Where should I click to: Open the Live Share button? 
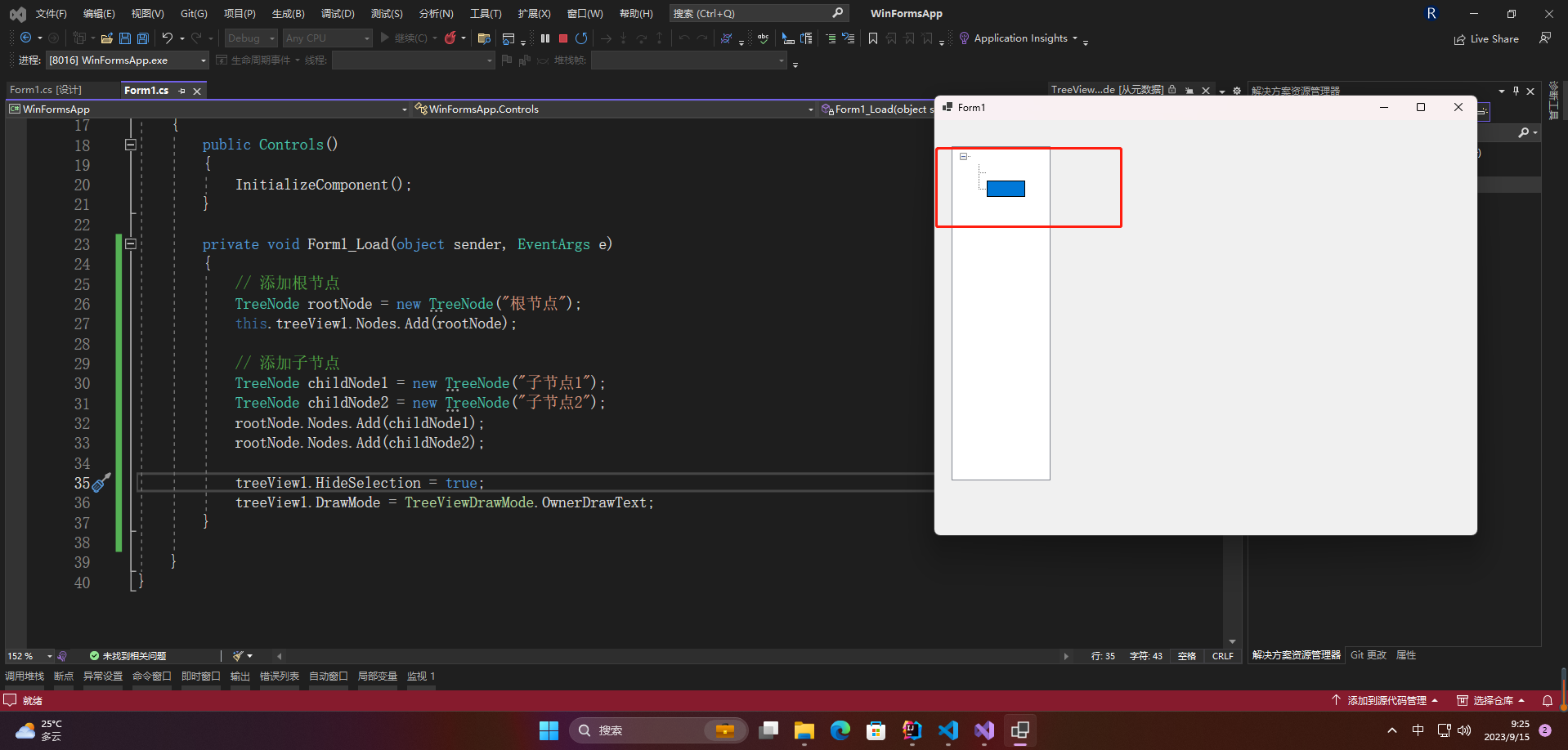tap(1486, 38)
